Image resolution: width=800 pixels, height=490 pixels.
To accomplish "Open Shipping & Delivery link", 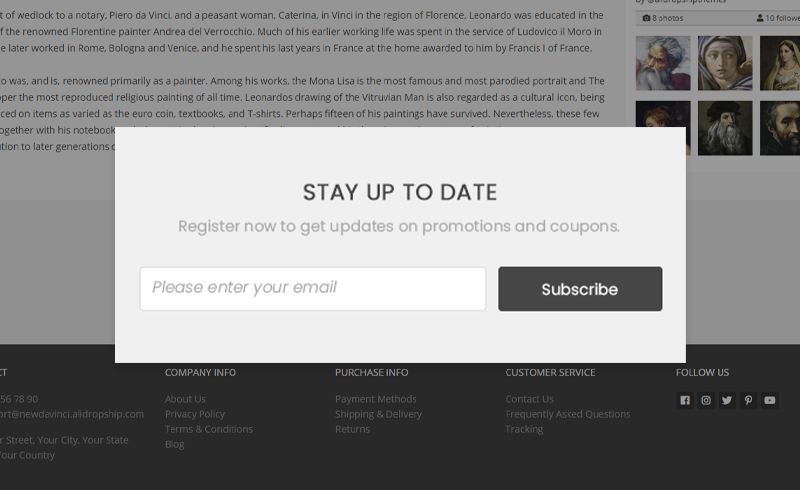I will click(x=379, y=414).
